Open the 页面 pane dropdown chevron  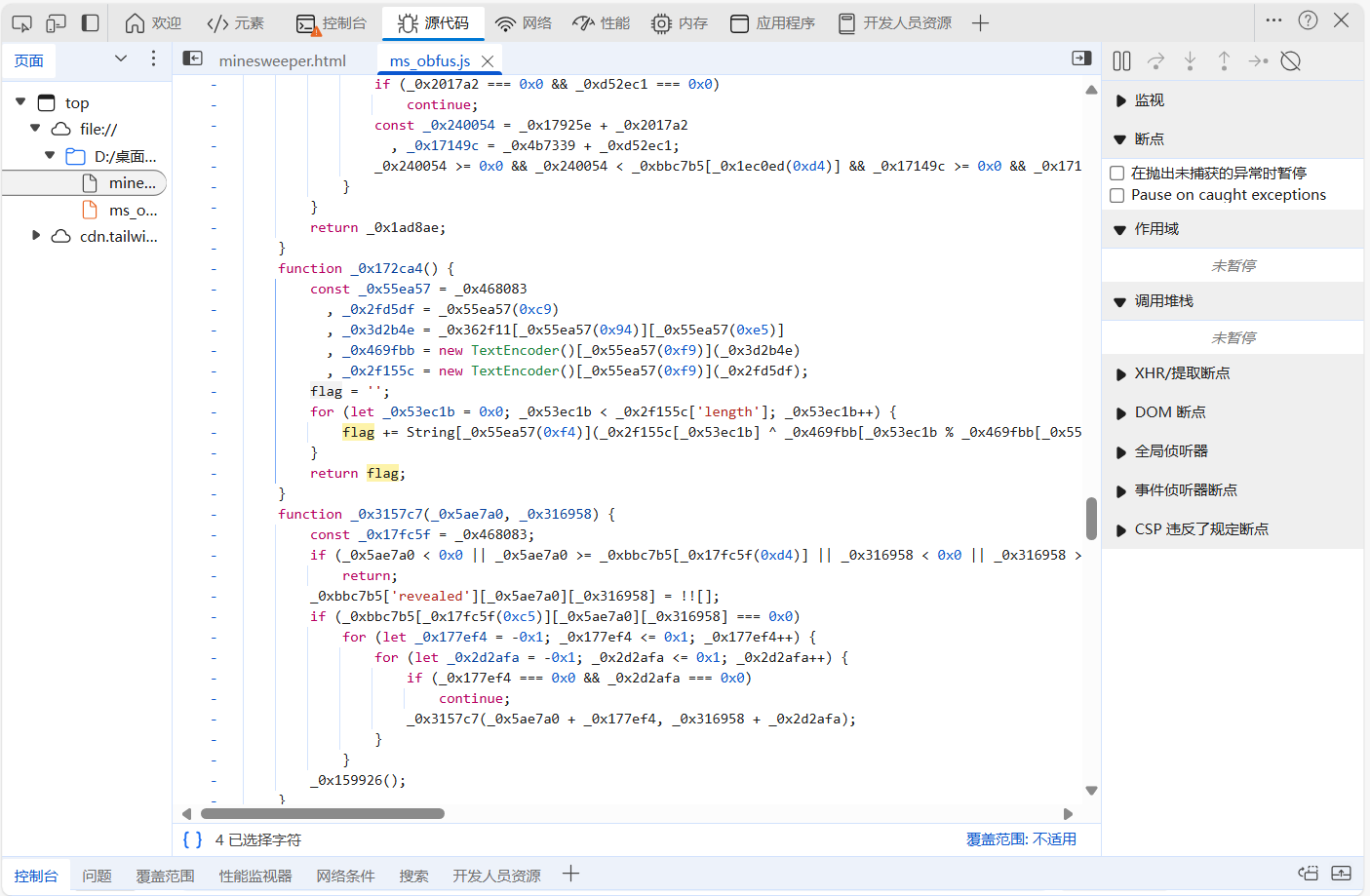tap(121, 59)
